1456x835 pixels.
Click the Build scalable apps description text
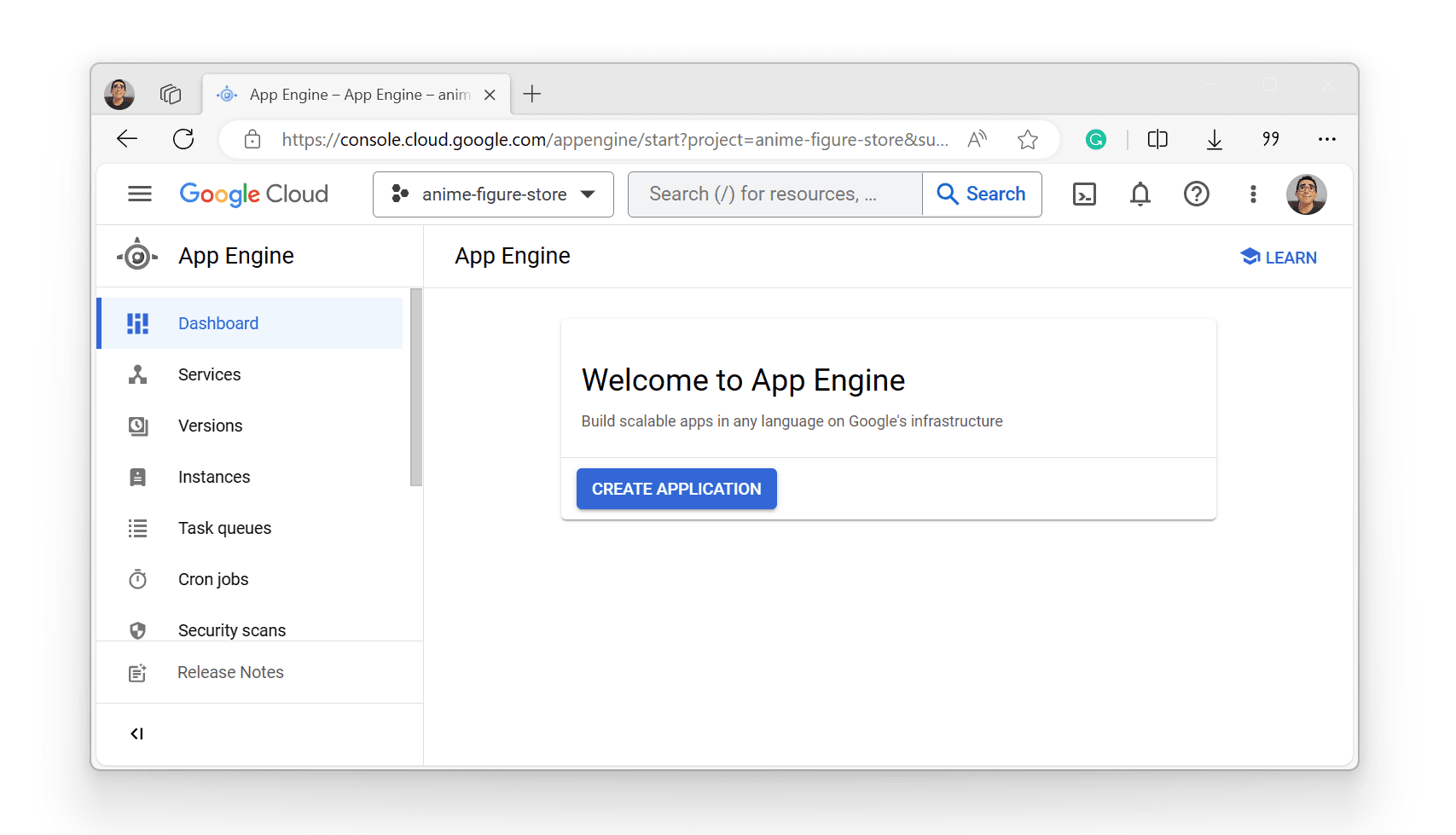[x=792, y=421]
